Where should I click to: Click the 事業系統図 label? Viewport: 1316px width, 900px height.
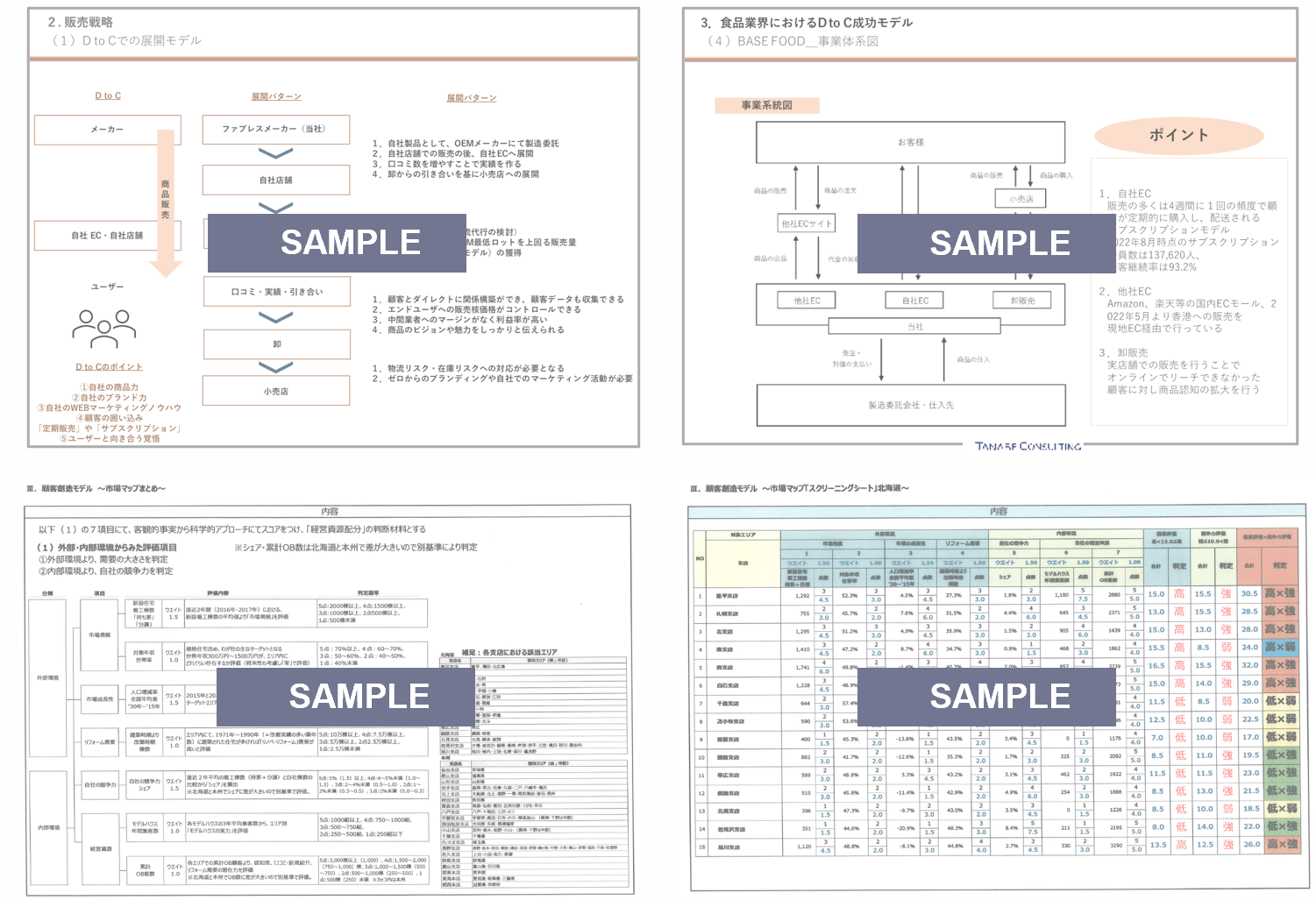tap(767, 105)
